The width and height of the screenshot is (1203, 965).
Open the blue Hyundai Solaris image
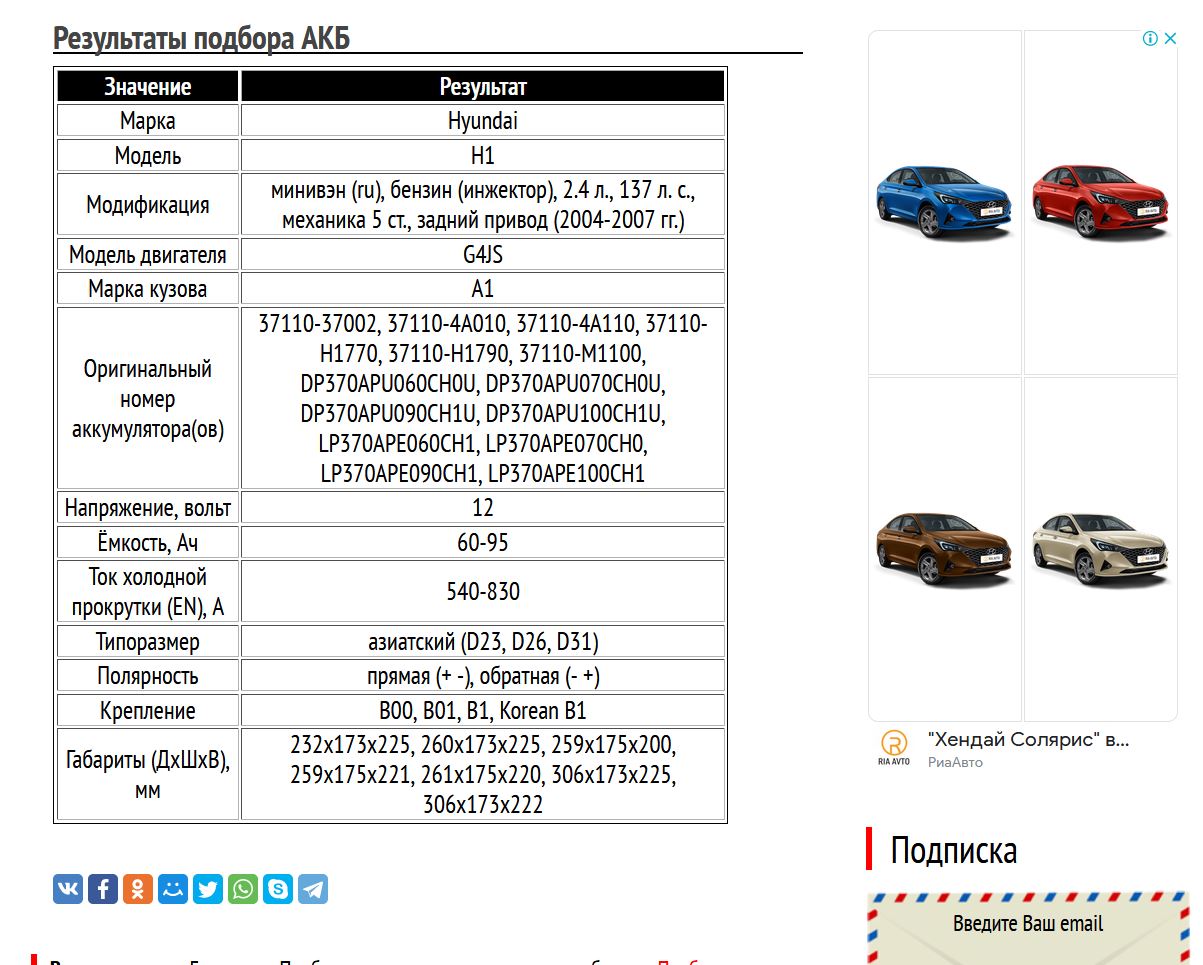[x=945, y=203]
